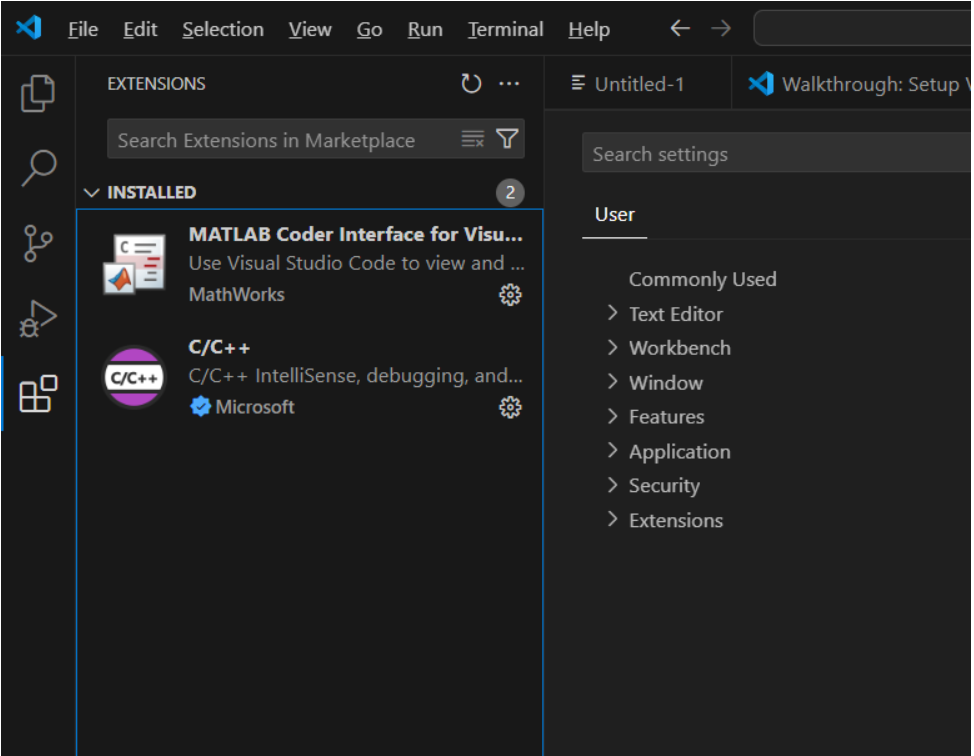Collapse the INSTALLED section
This screenshot has width=974, height=756.
coord(91,193)
